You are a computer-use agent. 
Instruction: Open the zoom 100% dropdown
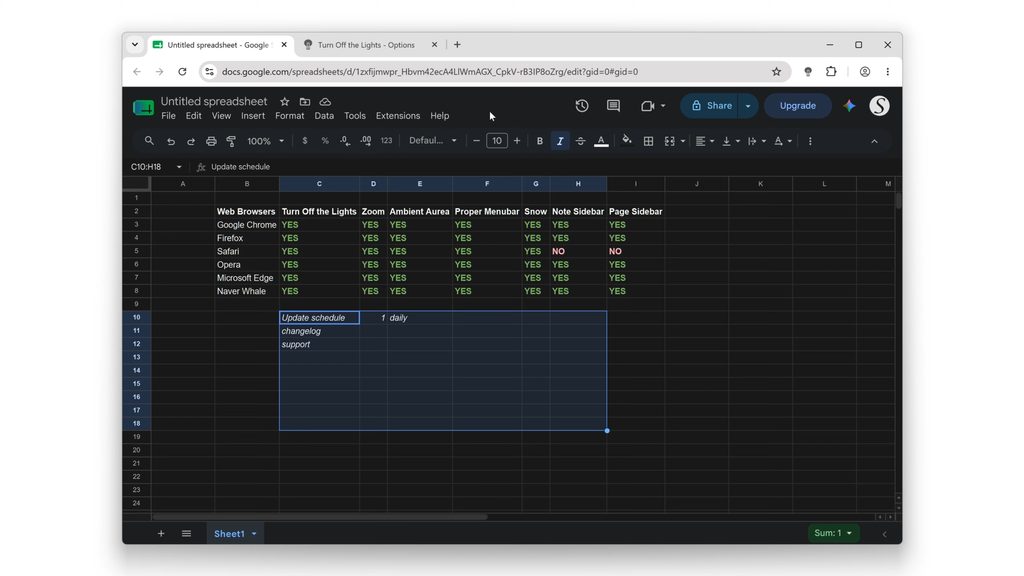[265, 141]
